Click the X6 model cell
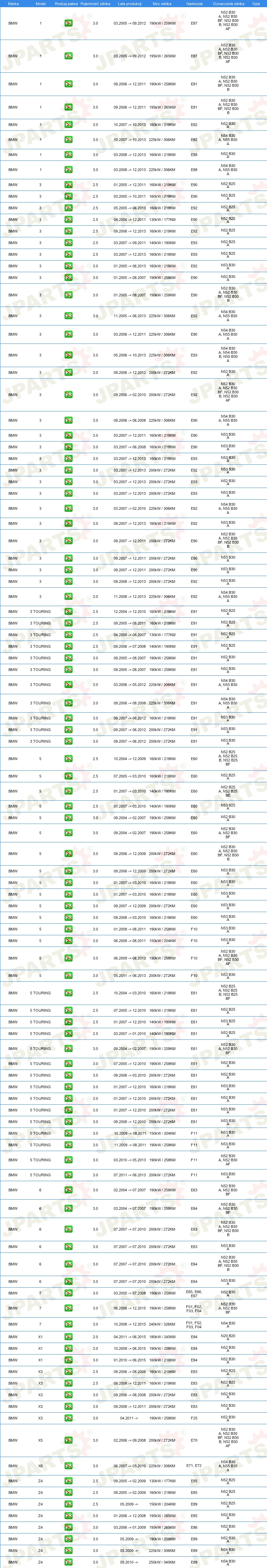The image size is (267, 1568). (41, 1466)
